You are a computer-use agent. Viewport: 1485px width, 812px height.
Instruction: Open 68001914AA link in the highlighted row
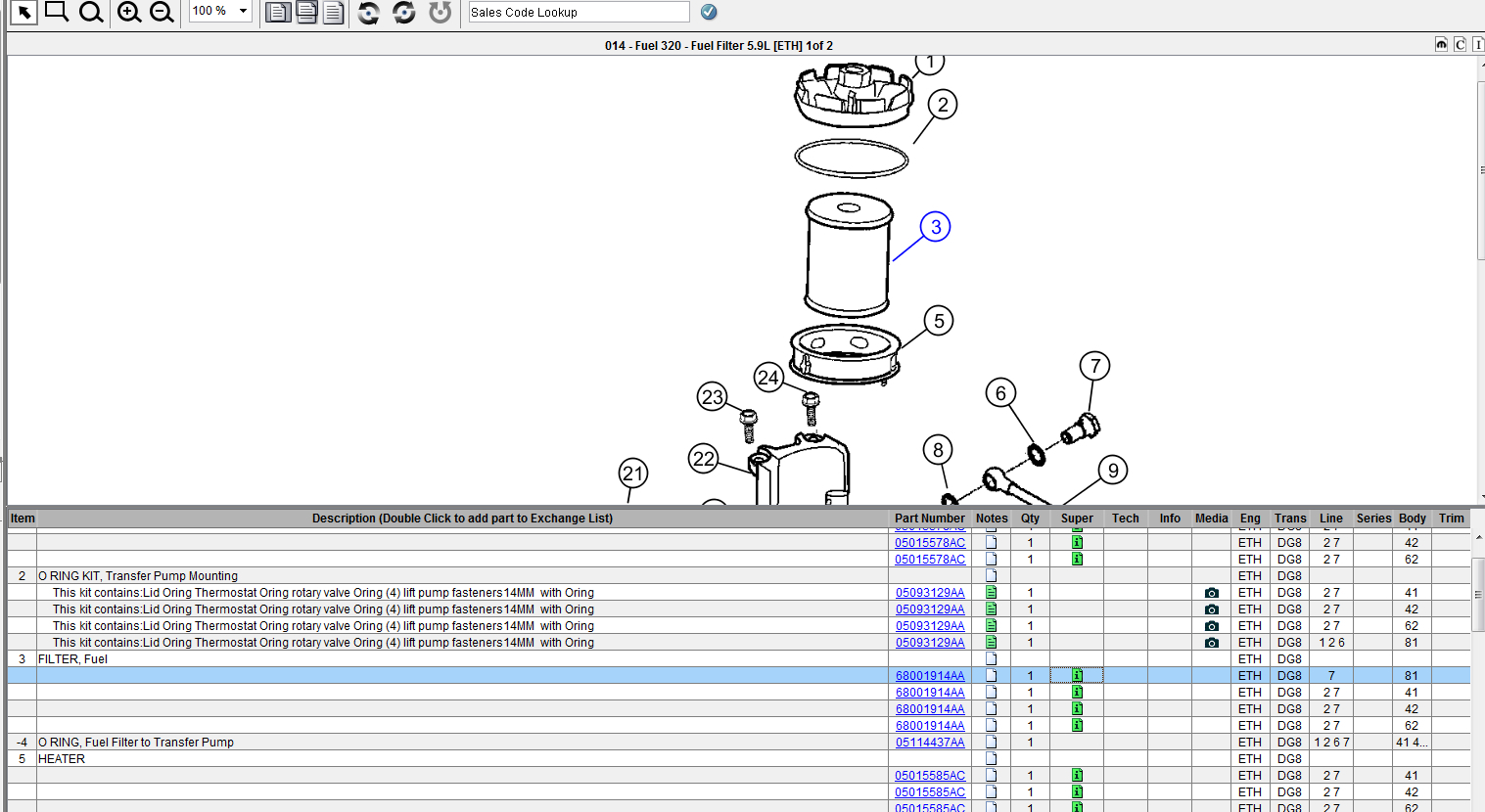tap(930, 676)
